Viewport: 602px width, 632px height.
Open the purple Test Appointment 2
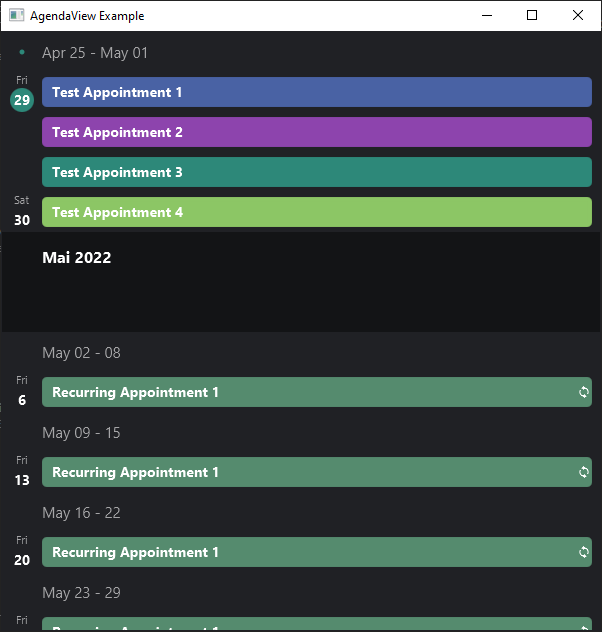[x=316, y=132]
